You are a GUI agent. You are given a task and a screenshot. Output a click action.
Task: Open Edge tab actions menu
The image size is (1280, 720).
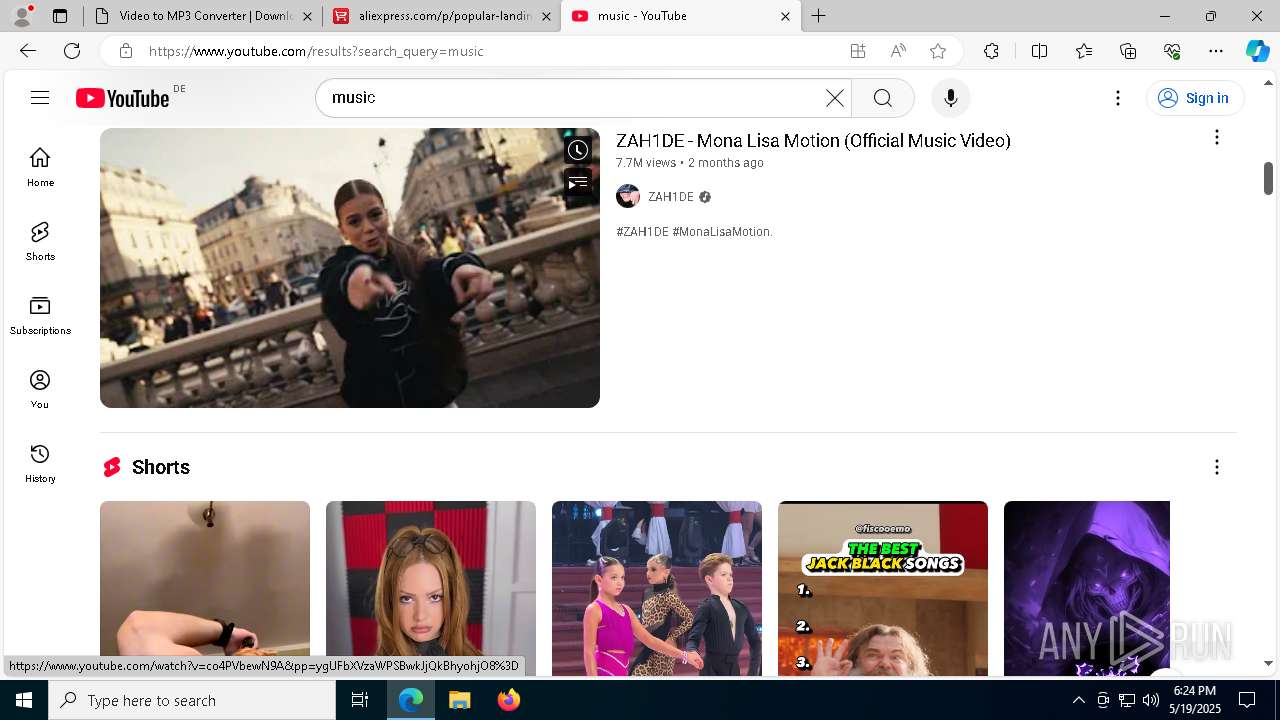(60, 16)
